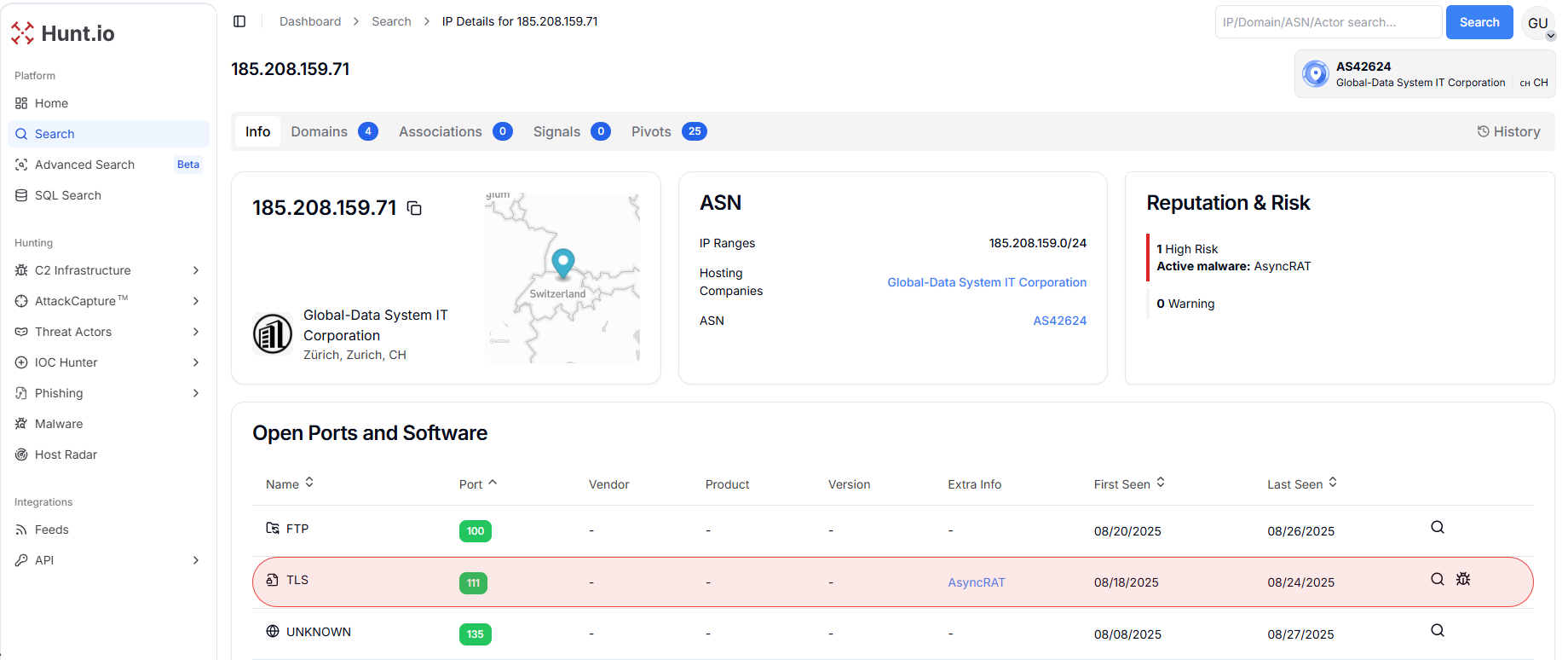Switch to the Signals tab

572,131
